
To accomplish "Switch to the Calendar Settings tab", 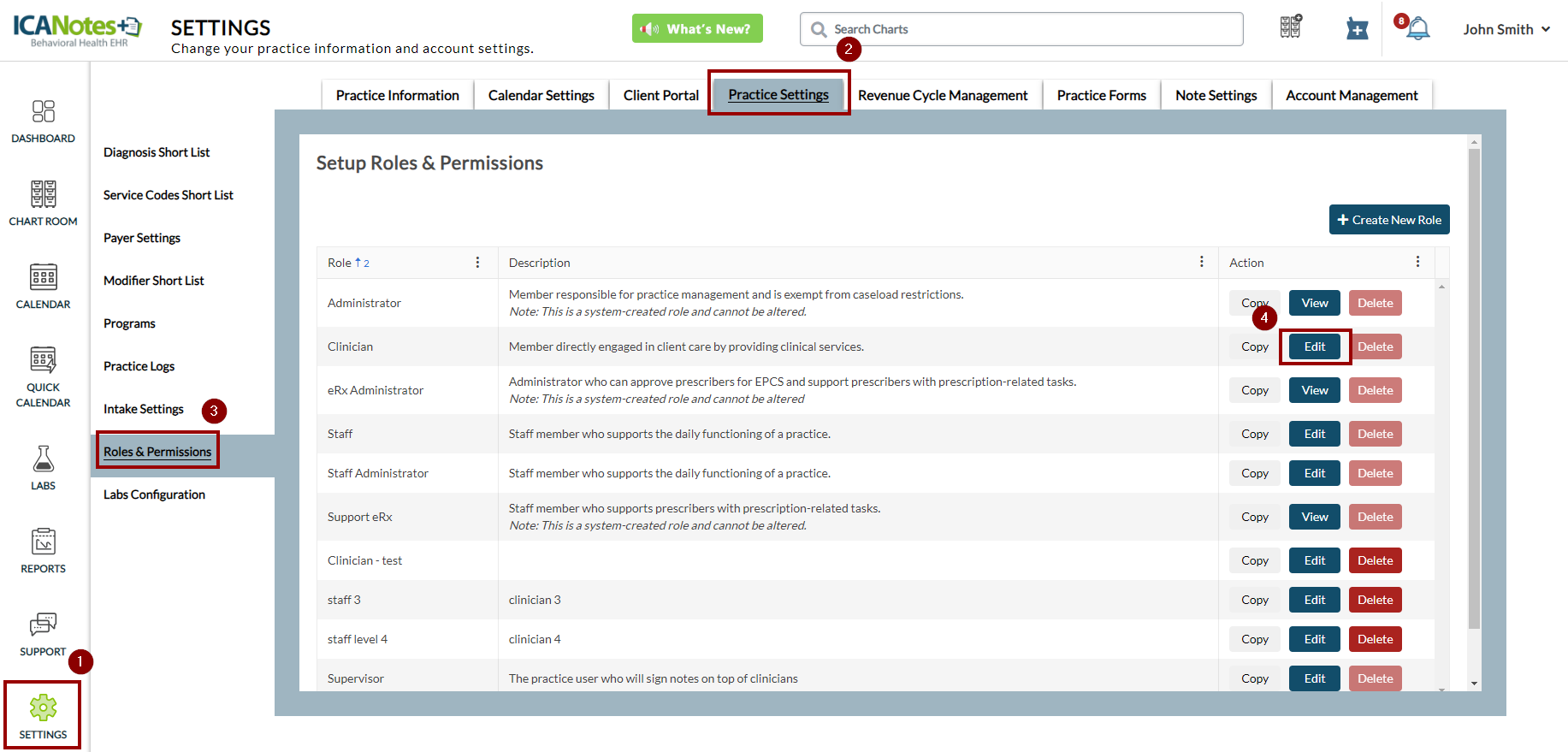I will [x=541, y=95].
